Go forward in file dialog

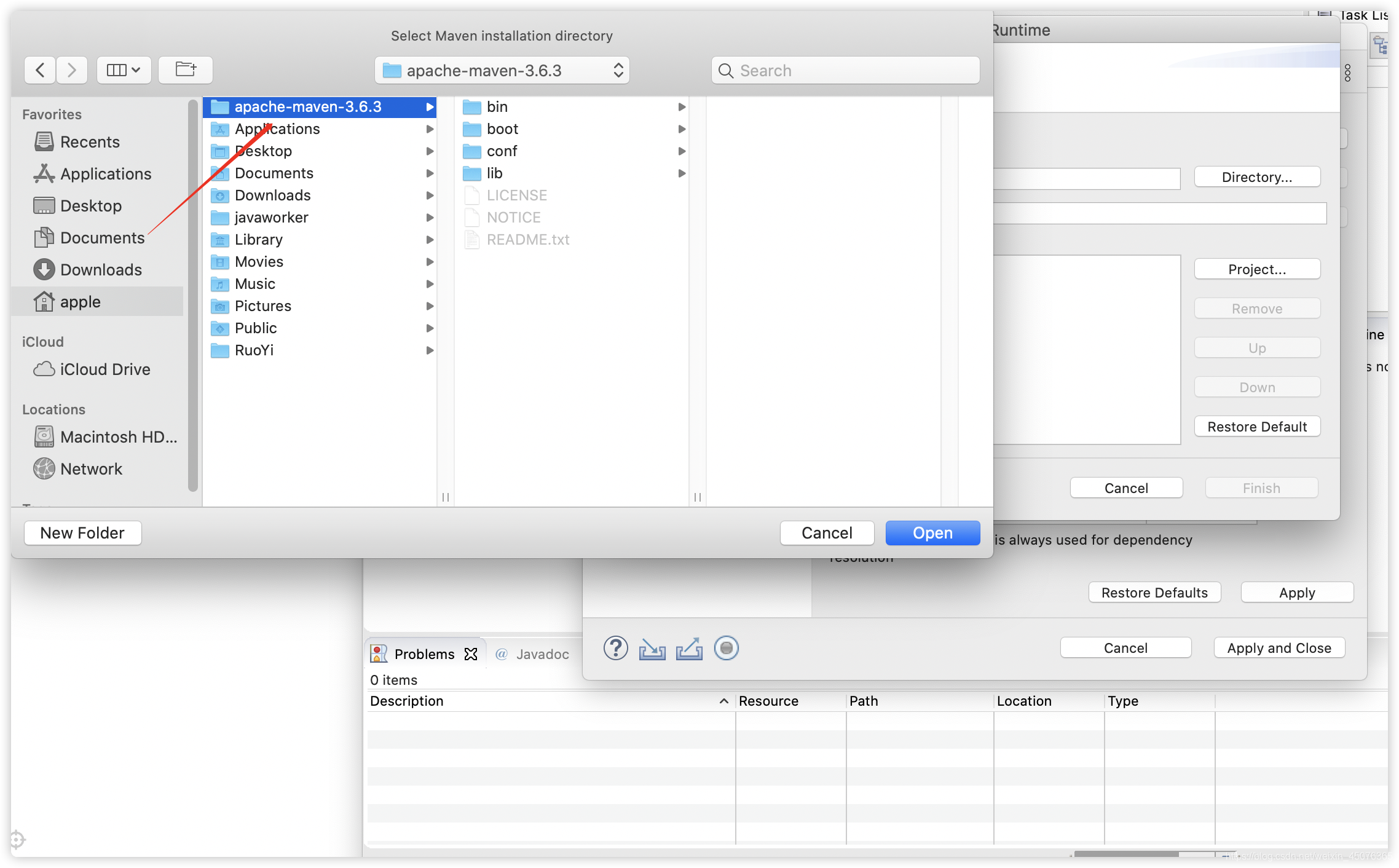(71, 70)
